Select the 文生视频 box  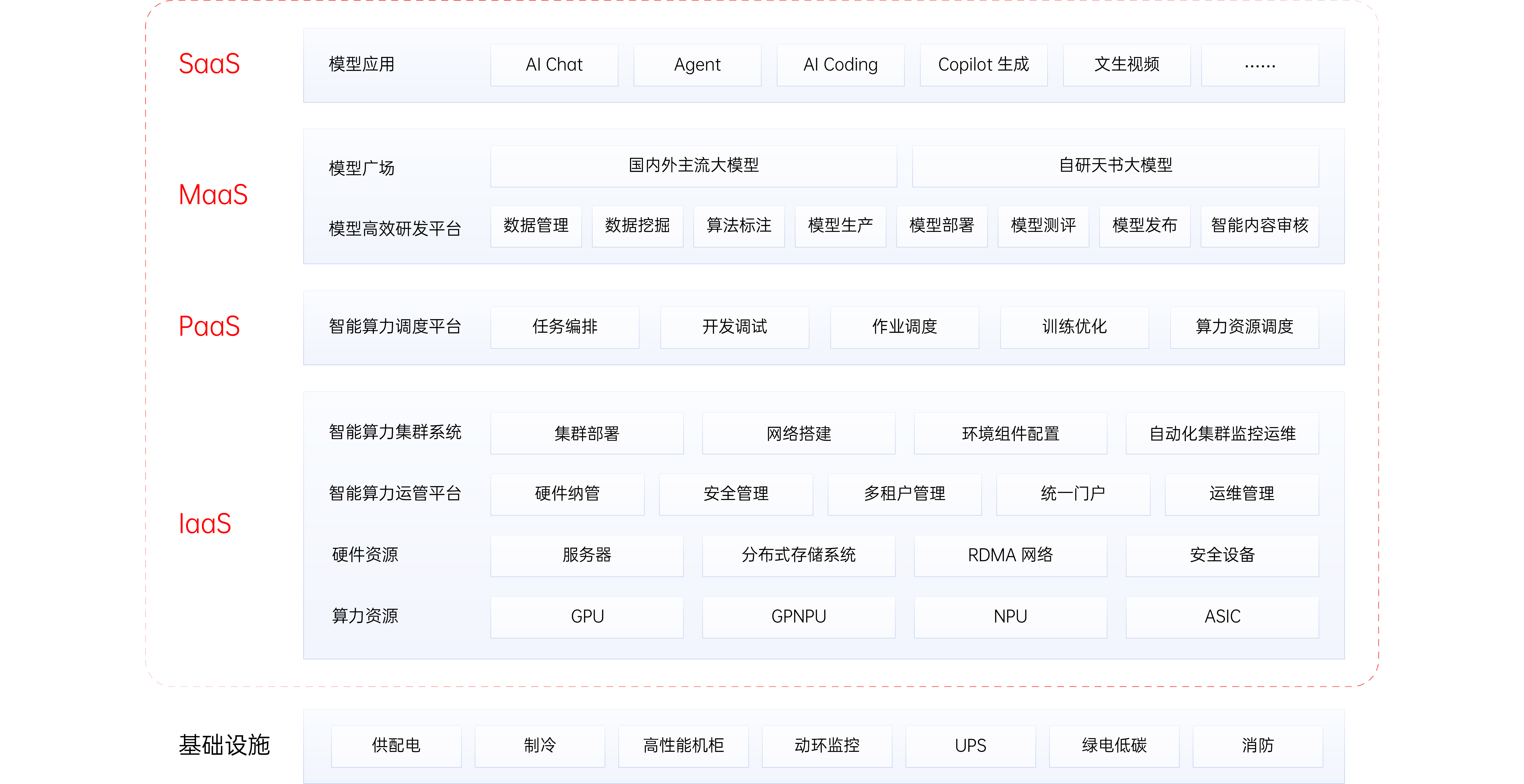click(1127, 65)
